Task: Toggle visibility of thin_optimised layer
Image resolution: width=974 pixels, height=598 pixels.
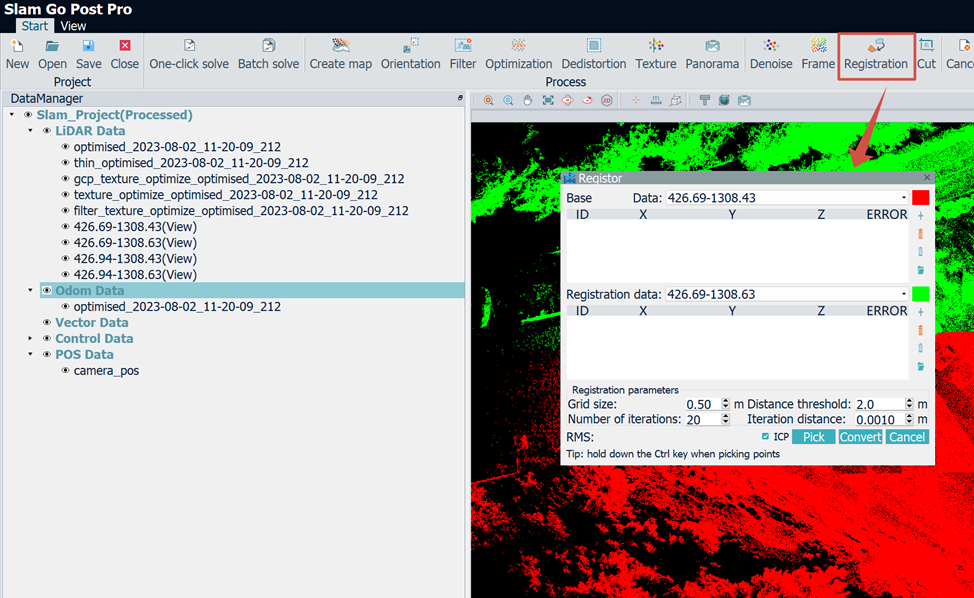Action: tap(65, 163)
